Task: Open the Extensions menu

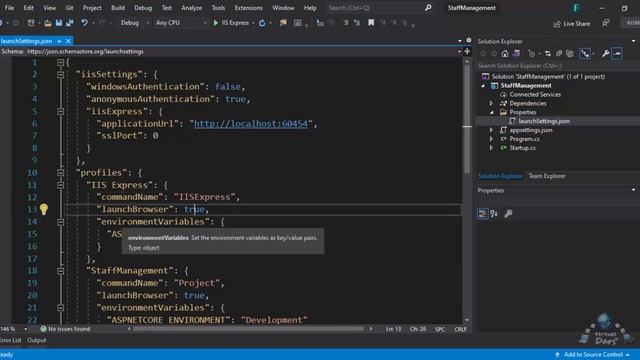Action: pyautogui.click(x=249, y=8)
